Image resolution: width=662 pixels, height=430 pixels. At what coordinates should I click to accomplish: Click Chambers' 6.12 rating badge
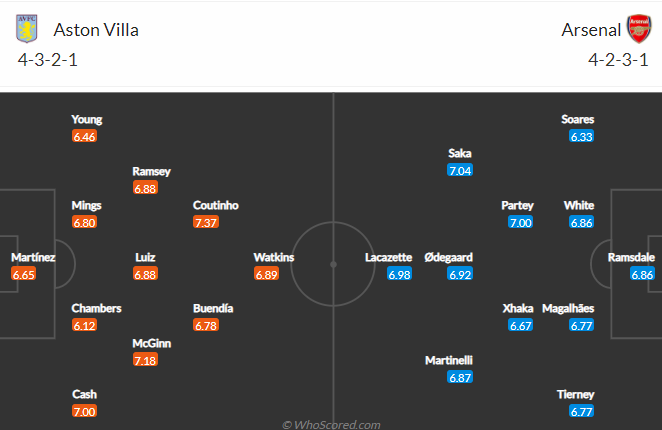pos(84,325)
